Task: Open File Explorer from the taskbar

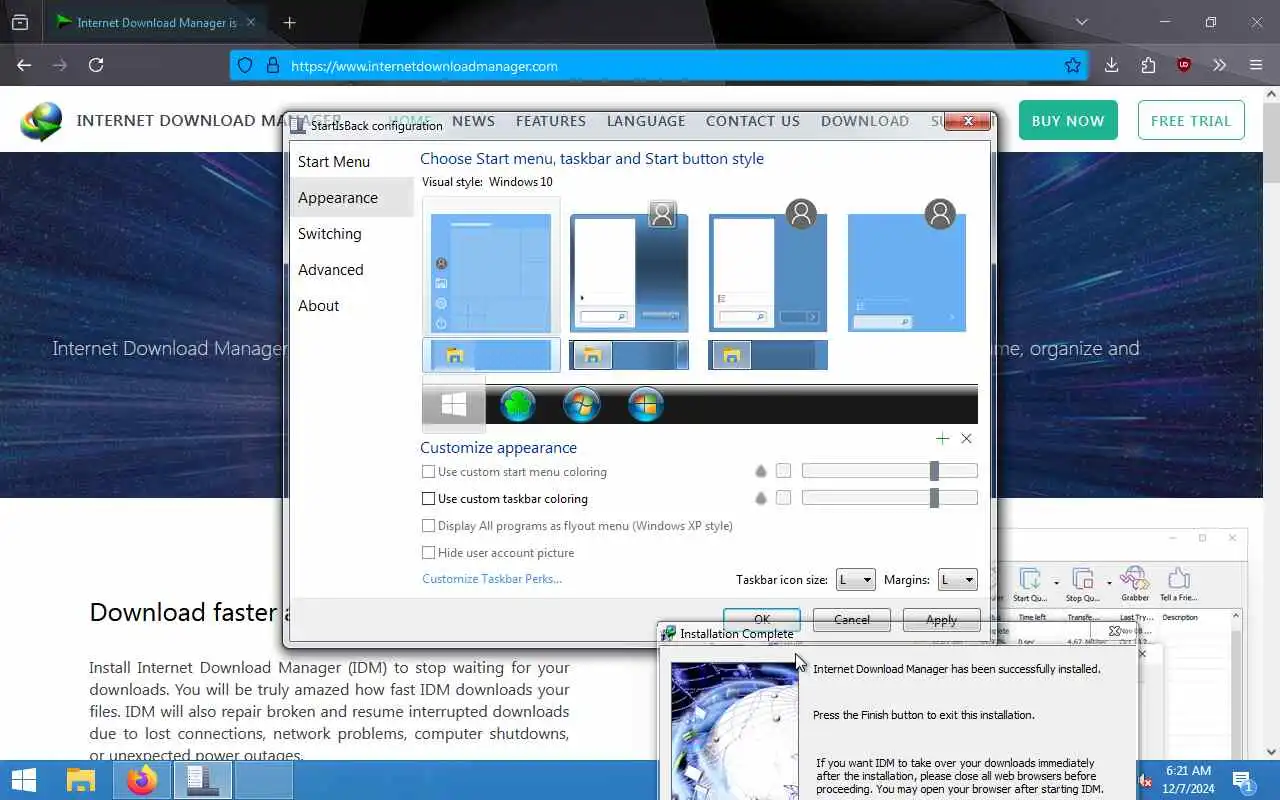Action: coord(81,780)
